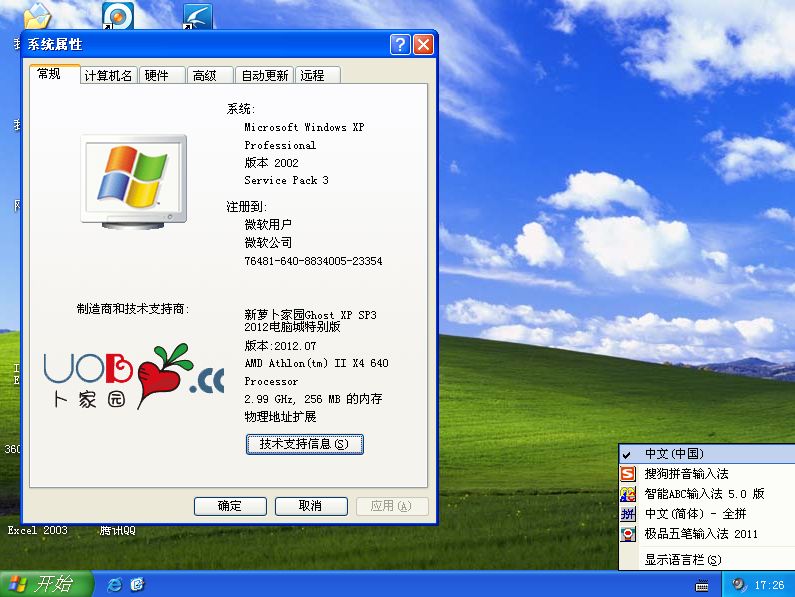Screen dimensions: 795x597
Task: Click the Service Pack 3 text
Action: [286, 180]
